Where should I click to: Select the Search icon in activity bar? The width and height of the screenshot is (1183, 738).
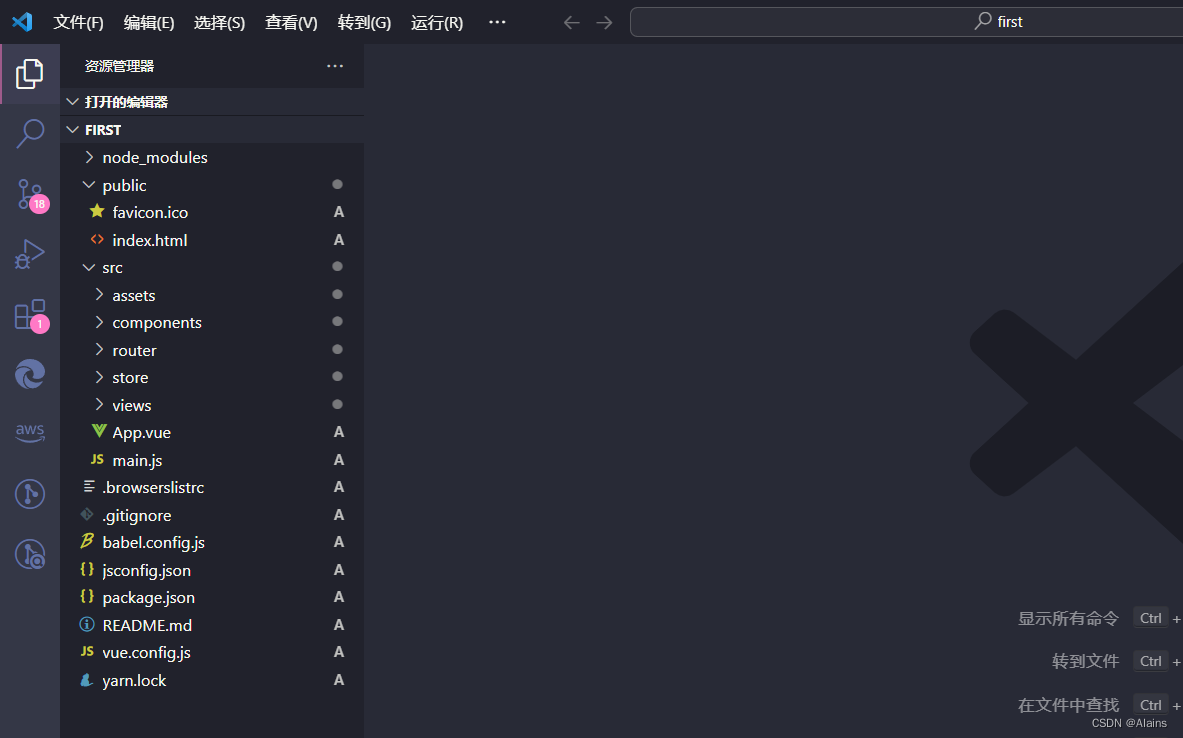pos(29,132)
